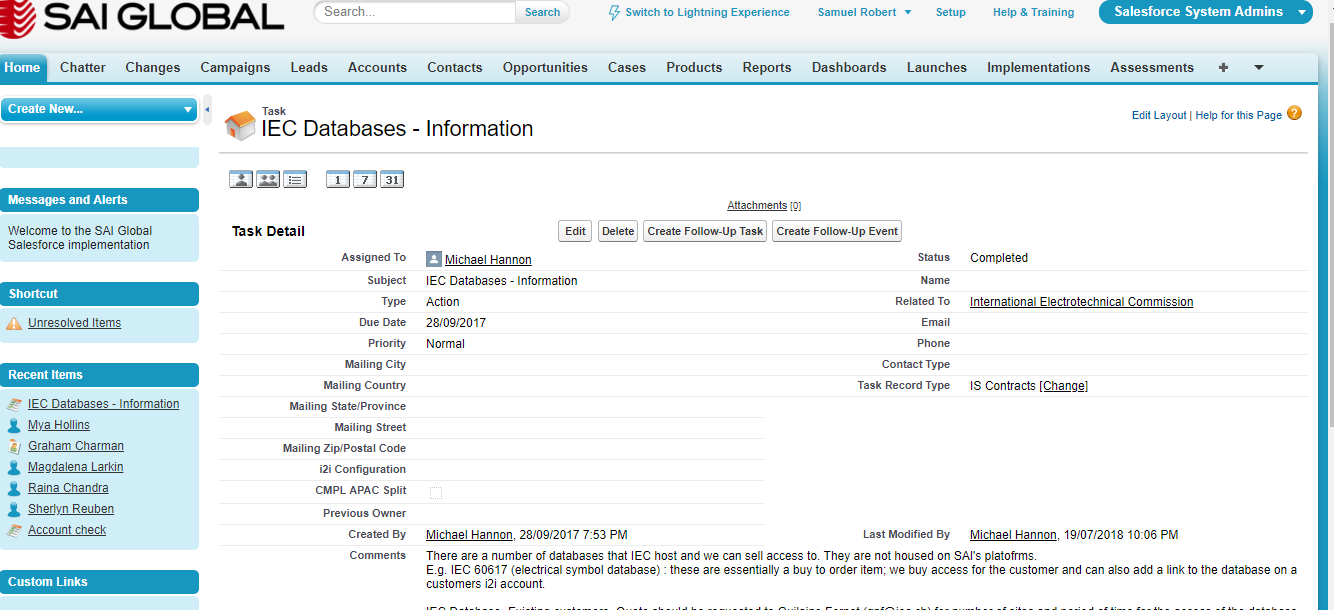This screenshot has width=1334, height=610.
Task: Open the Campaigns tab
Action: pyautogui.click(x=235, y=67)
